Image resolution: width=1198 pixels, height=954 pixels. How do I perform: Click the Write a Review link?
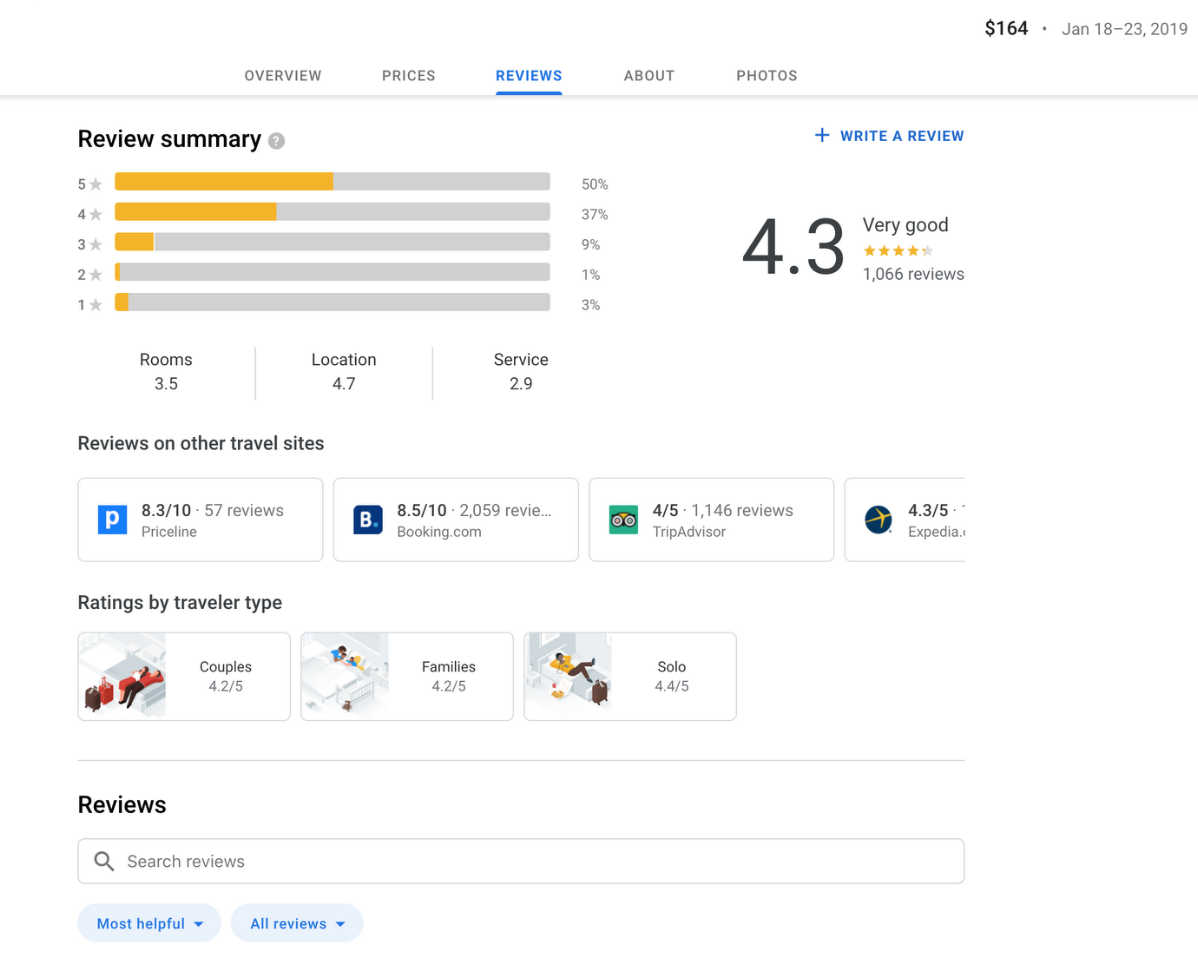pos(901,136)
